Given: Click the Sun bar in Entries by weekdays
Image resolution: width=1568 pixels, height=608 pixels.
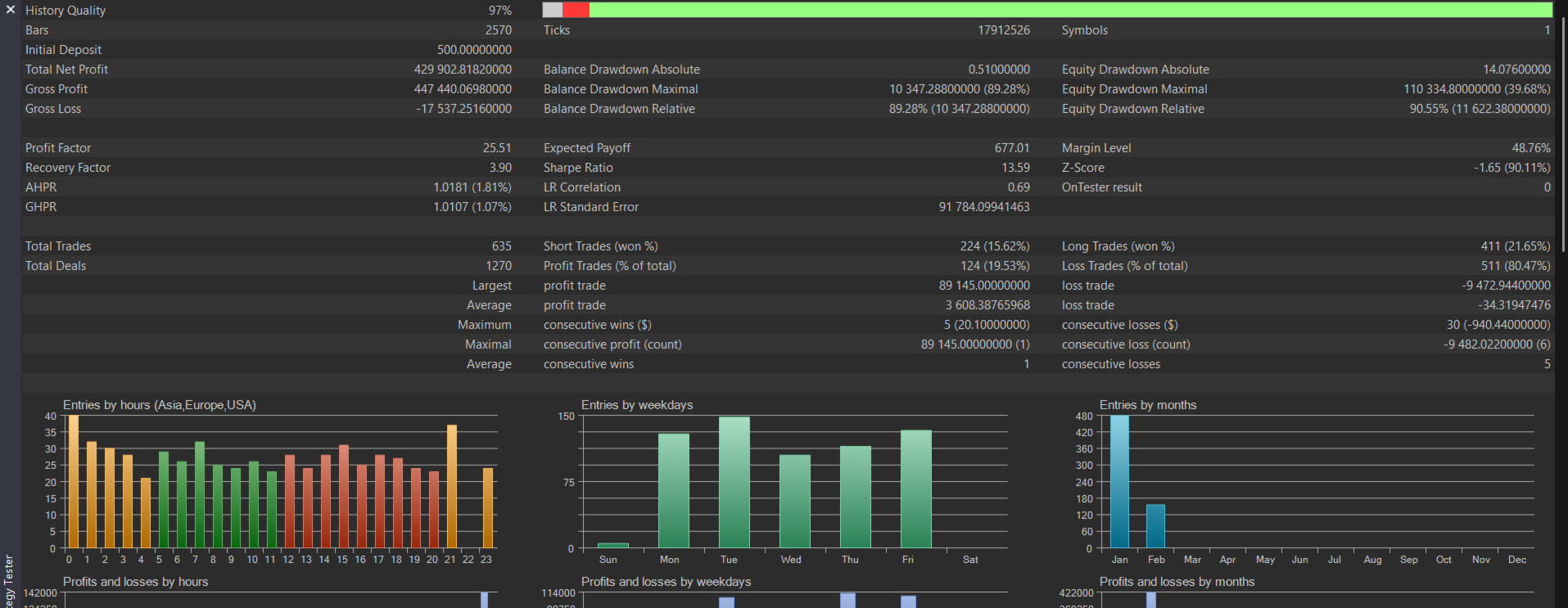Looking at the screenshot, I should pyautogui.click(x=612, y=545).
